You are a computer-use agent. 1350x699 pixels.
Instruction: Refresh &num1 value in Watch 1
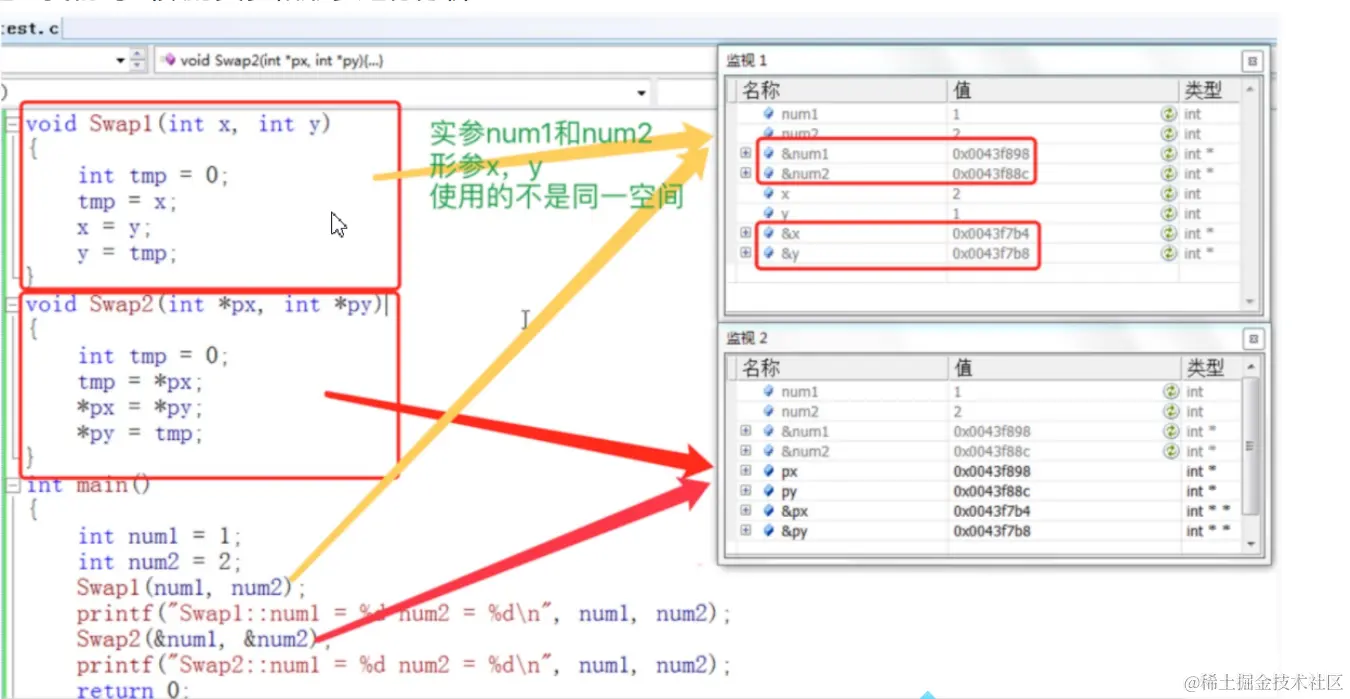1168,154
